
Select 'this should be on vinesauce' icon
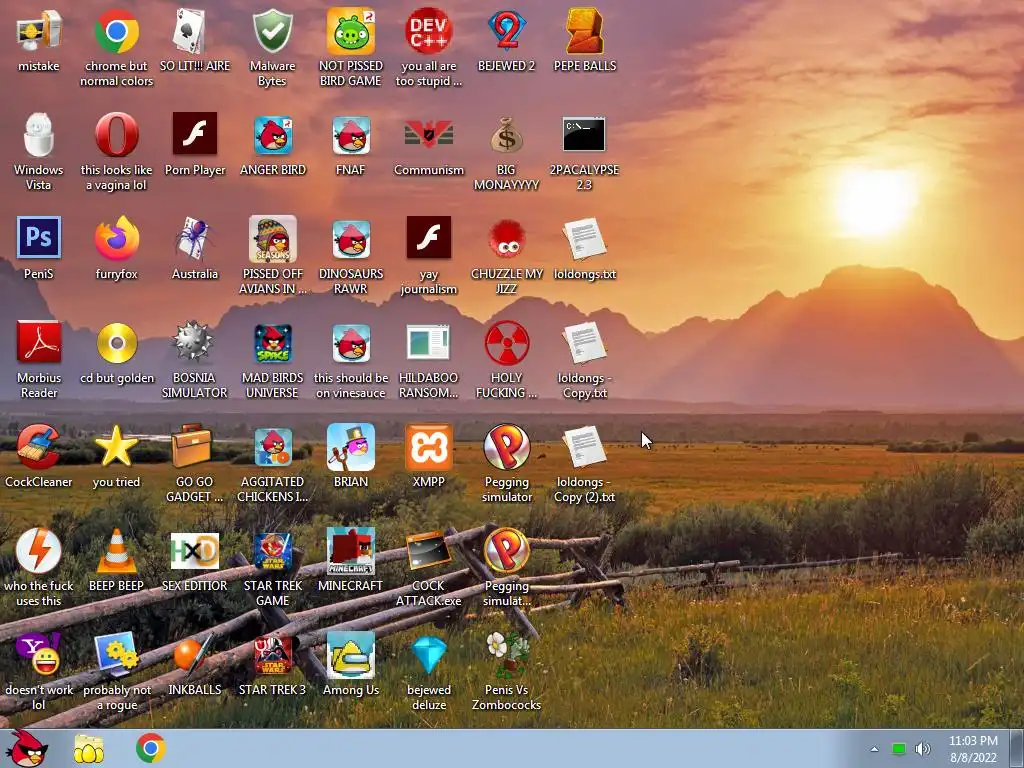tap(351, 343)
